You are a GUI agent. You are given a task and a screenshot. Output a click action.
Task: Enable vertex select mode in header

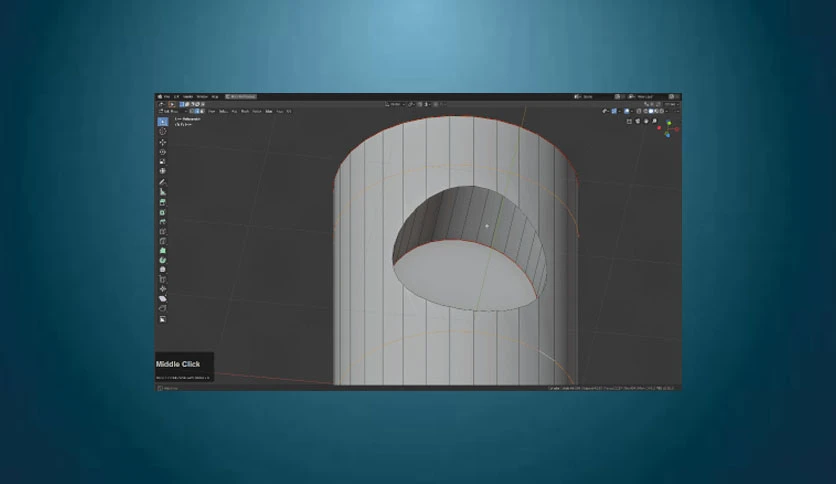coord(191,111)
